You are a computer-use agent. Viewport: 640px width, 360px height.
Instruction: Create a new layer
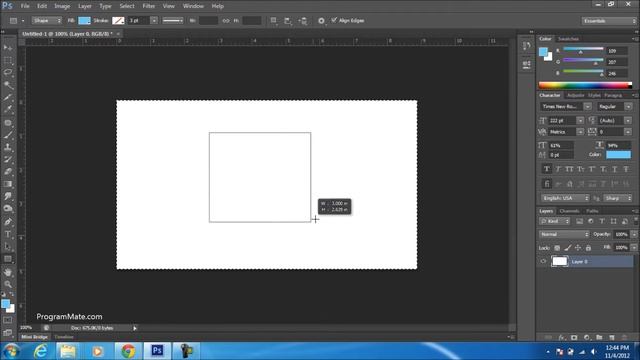click(611, 338)
